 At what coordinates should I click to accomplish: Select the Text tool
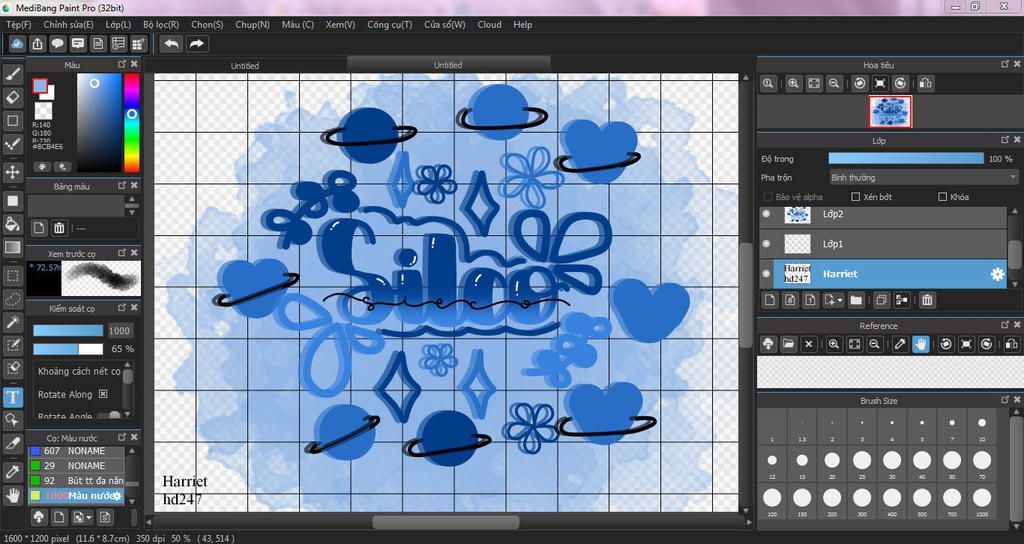12,396
